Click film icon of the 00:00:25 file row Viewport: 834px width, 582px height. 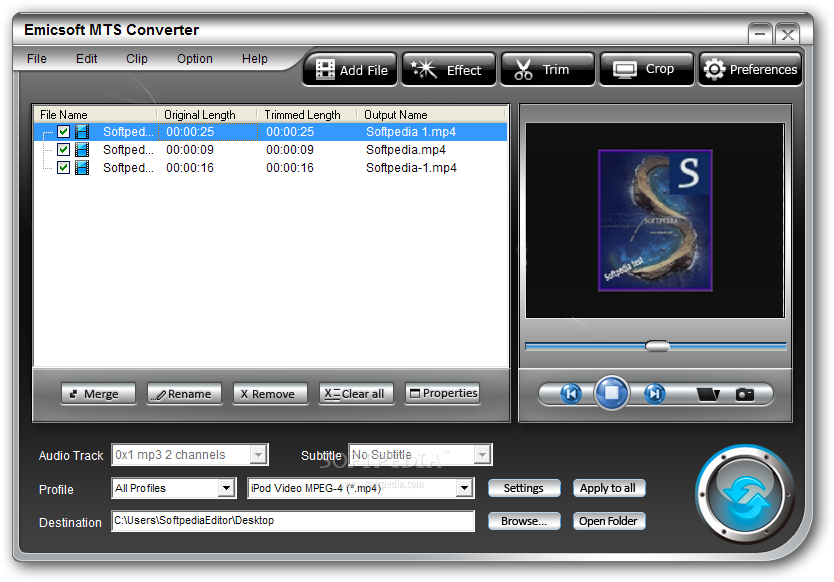pos(82,131)
